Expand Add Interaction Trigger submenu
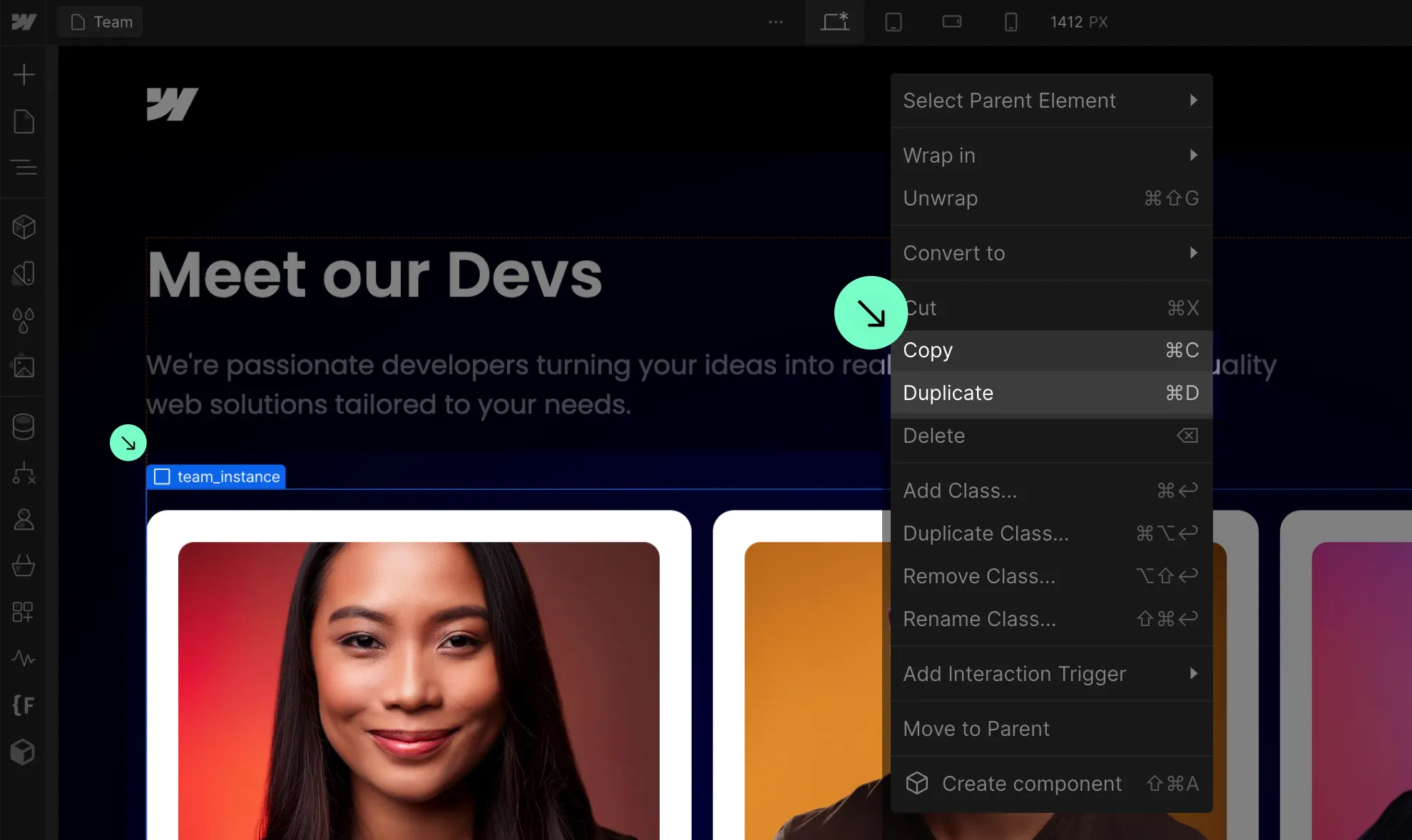Viewport: 1412px width, 840px height. 1051,674
